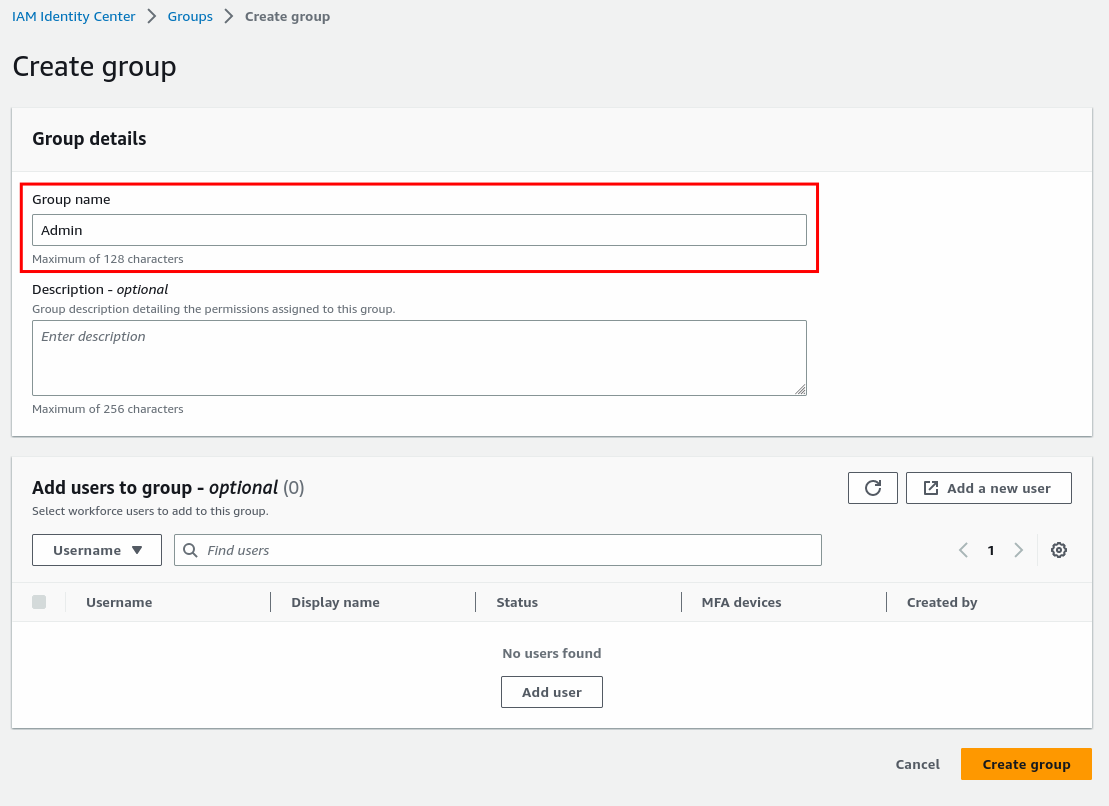Screen dimensions: 1109x806
Task: Click the Status column header
Action: tap(517, 602)
